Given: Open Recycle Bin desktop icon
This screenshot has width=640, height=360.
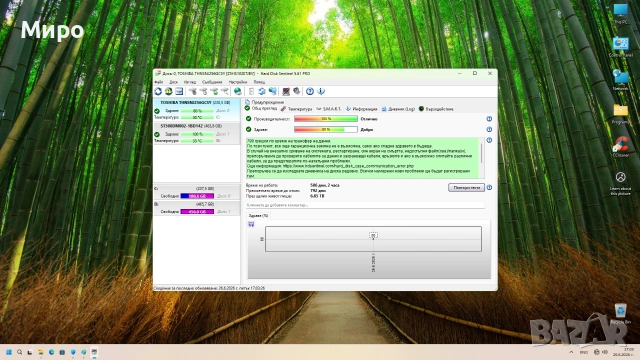Looking at the screenshot, I should [621, 313].
